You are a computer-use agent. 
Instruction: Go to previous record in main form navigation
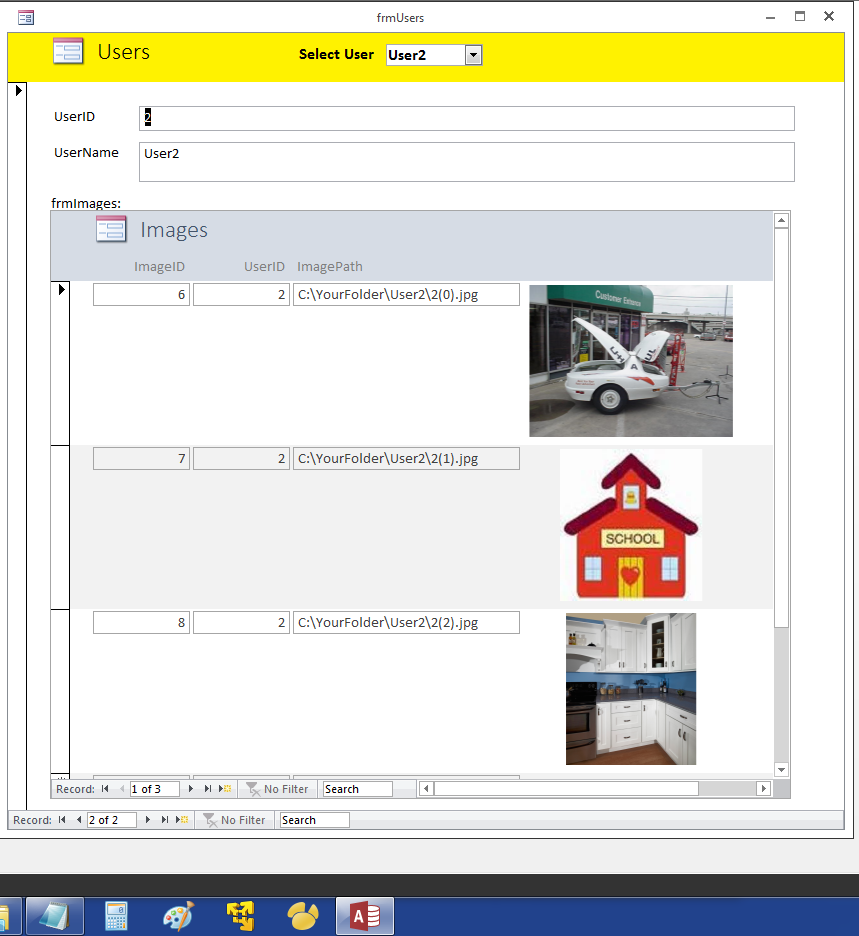[78, 820]
